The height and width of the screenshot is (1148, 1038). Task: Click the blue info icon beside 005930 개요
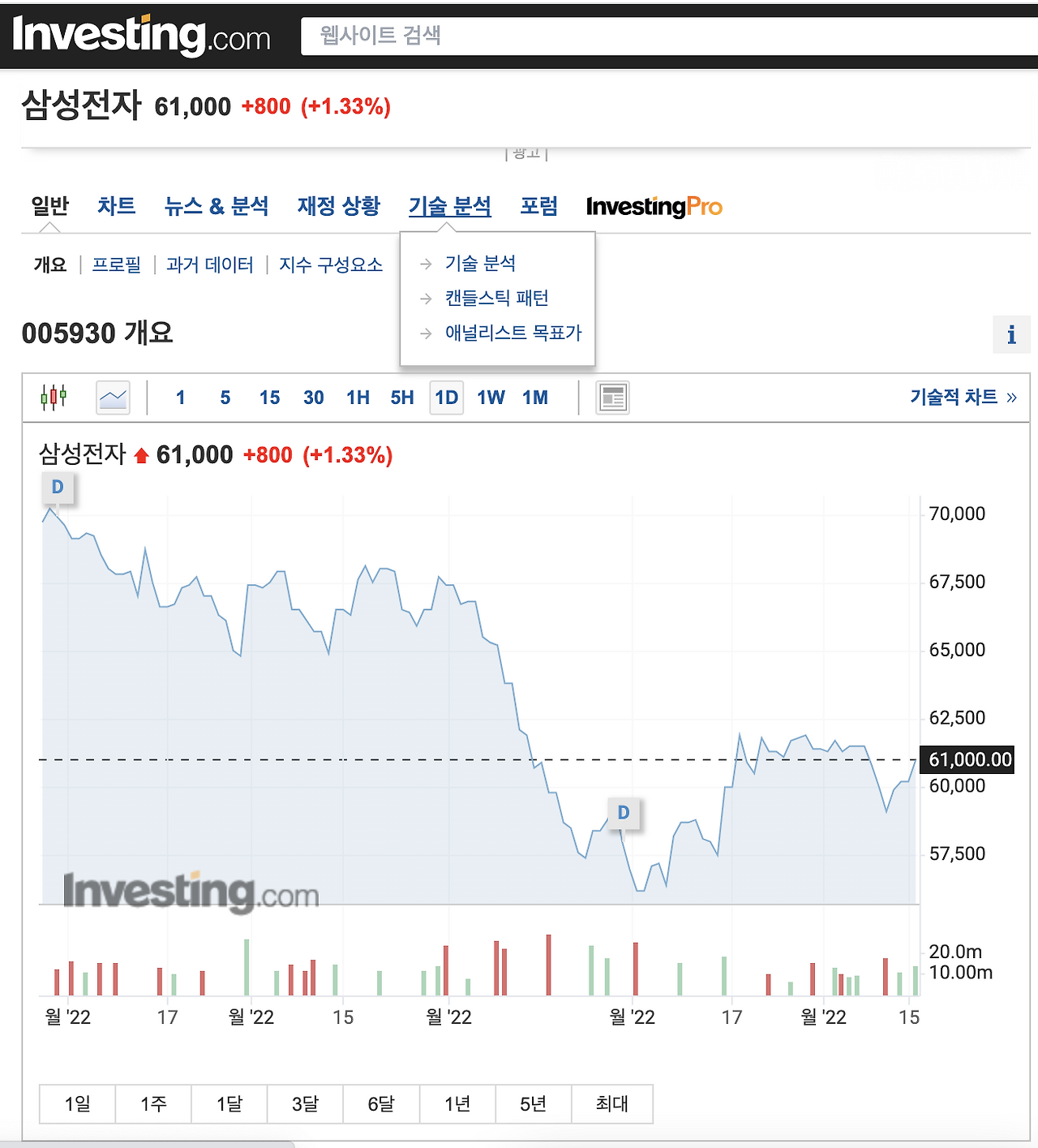pos(1011,334)
